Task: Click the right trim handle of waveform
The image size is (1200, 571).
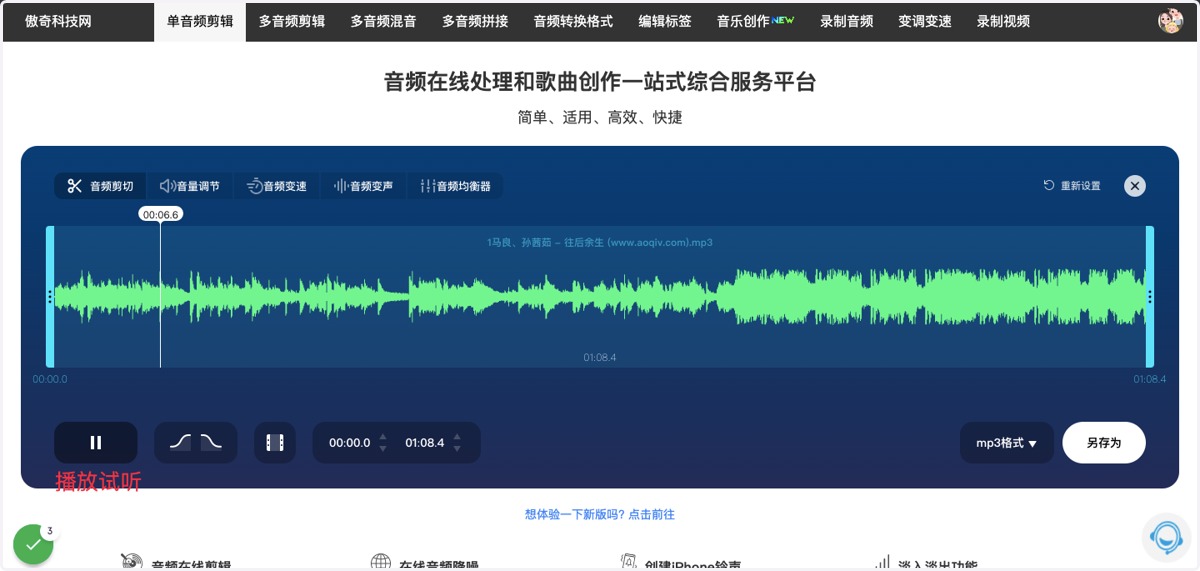Action: pyautogui.click(x=1150, y=296)
